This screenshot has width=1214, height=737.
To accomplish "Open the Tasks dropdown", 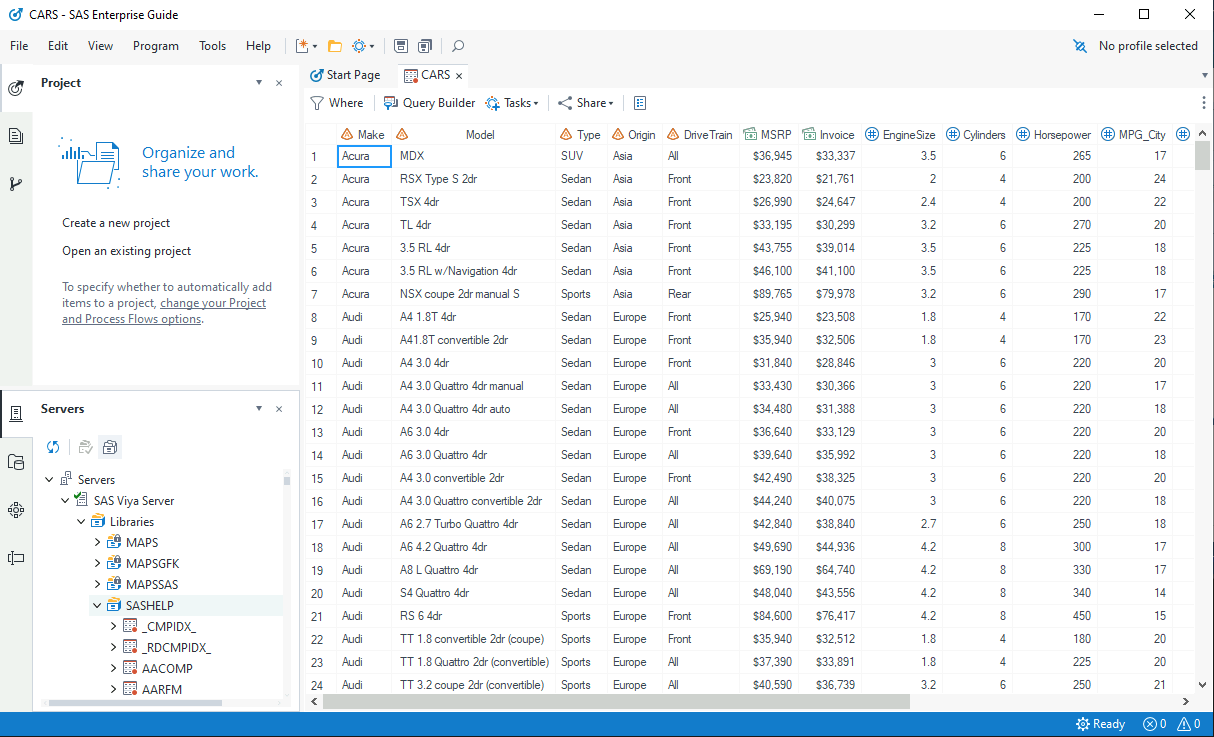I will coord(512,103).
